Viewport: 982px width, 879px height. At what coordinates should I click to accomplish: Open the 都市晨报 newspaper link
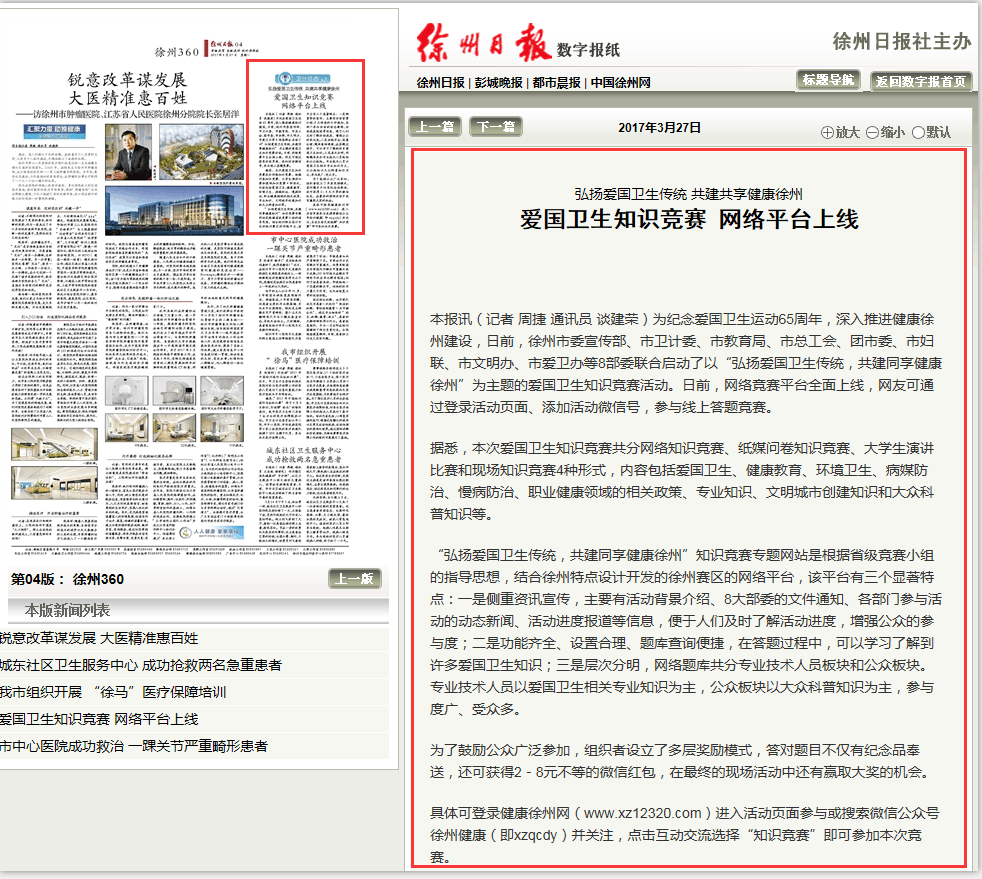556,83
